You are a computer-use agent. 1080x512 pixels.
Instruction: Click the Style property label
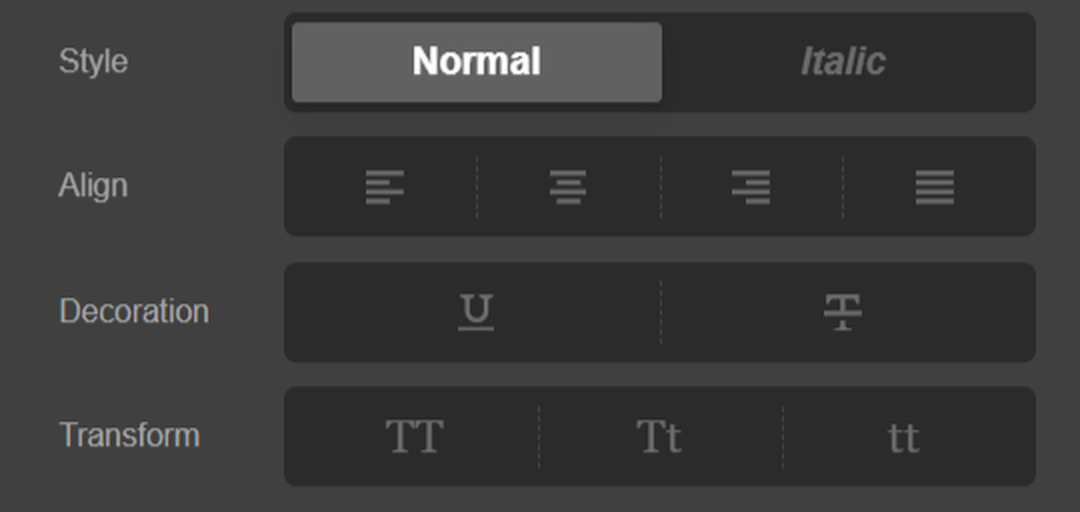click(x=93, y=61)
